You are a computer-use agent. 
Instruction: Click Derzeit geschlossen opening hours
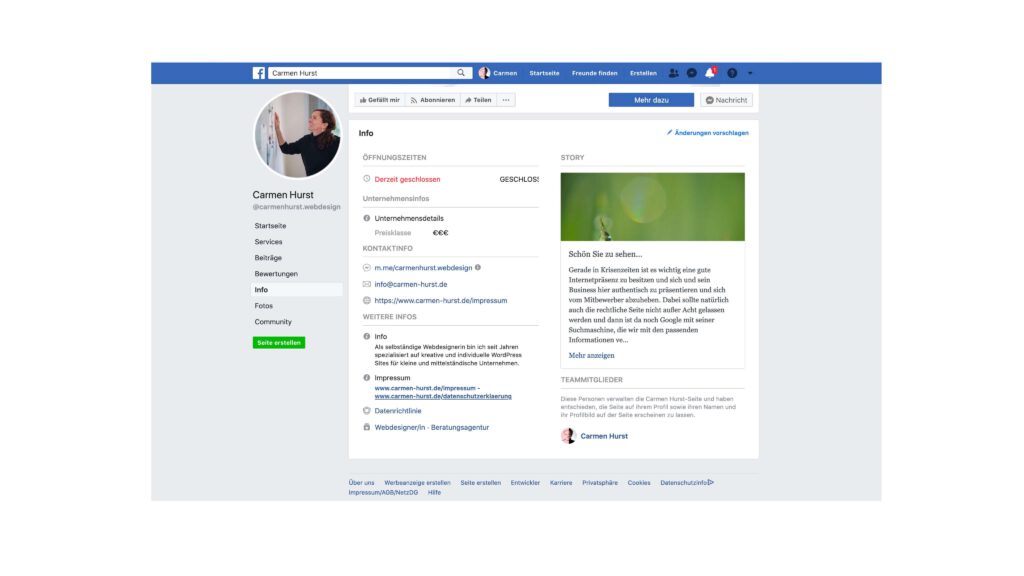pyautogui.click(x=407, y=179)
